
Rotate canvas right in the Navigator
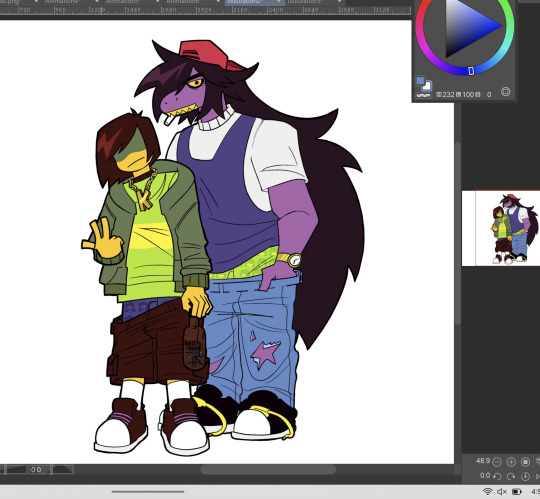coord(511,476)
